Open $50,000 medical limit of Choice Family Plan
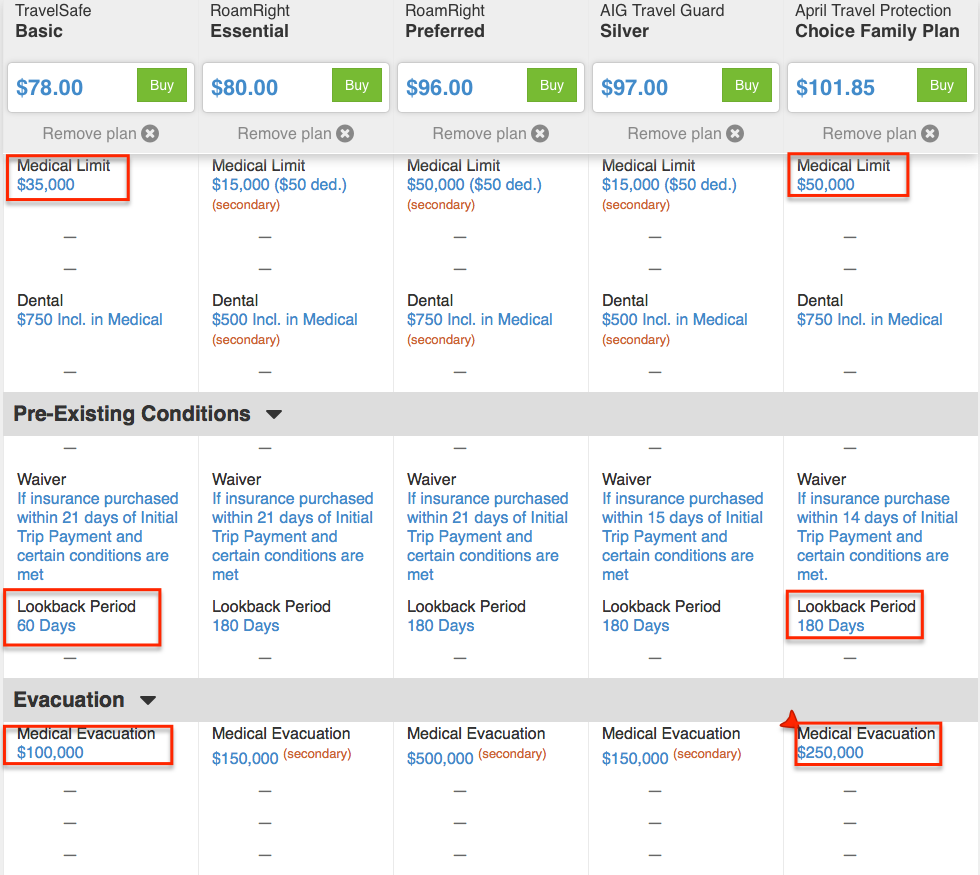 tap(826, 184)
